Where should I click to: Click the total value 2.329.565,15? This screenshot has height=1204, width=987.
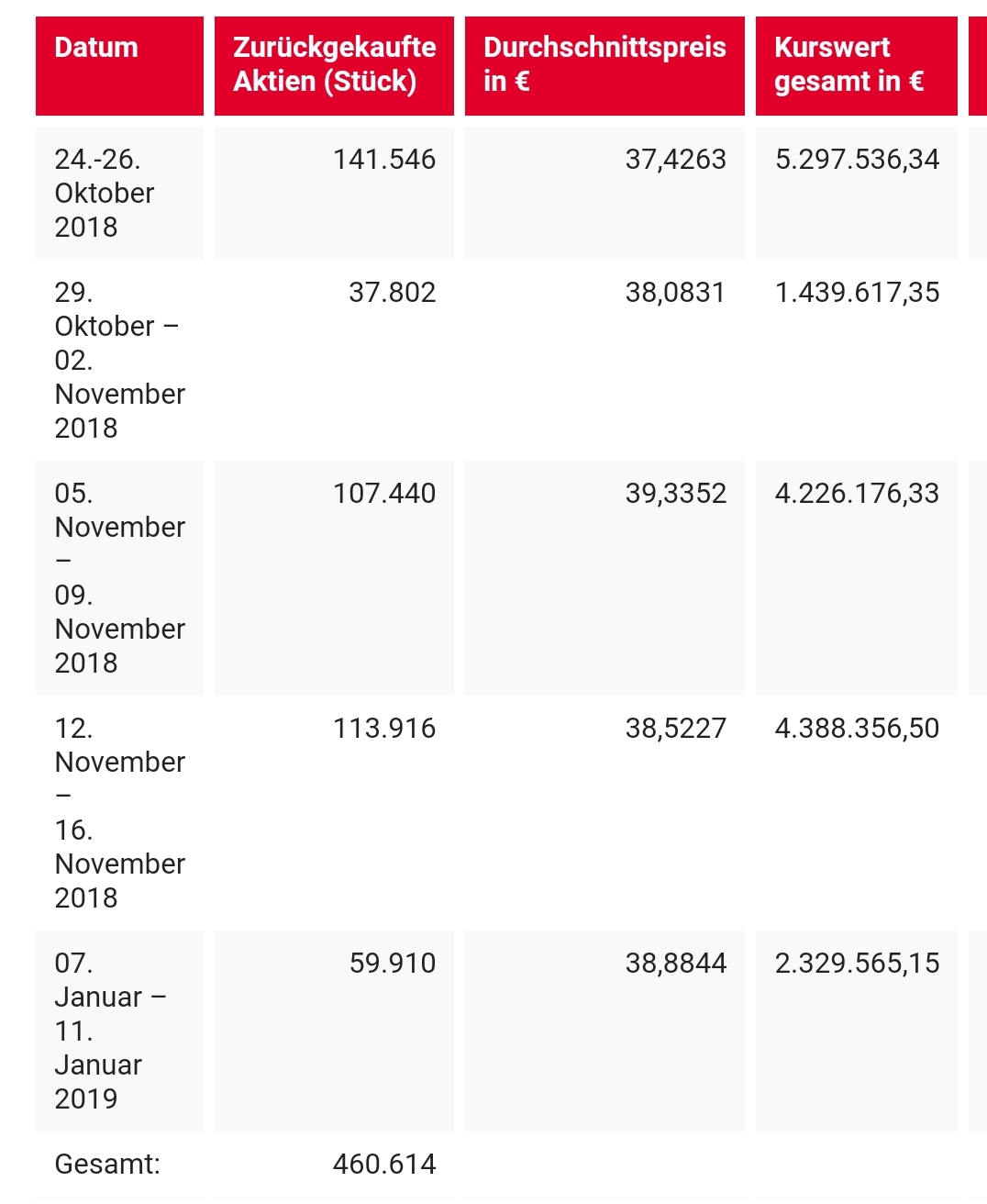(x=857, y=964)
